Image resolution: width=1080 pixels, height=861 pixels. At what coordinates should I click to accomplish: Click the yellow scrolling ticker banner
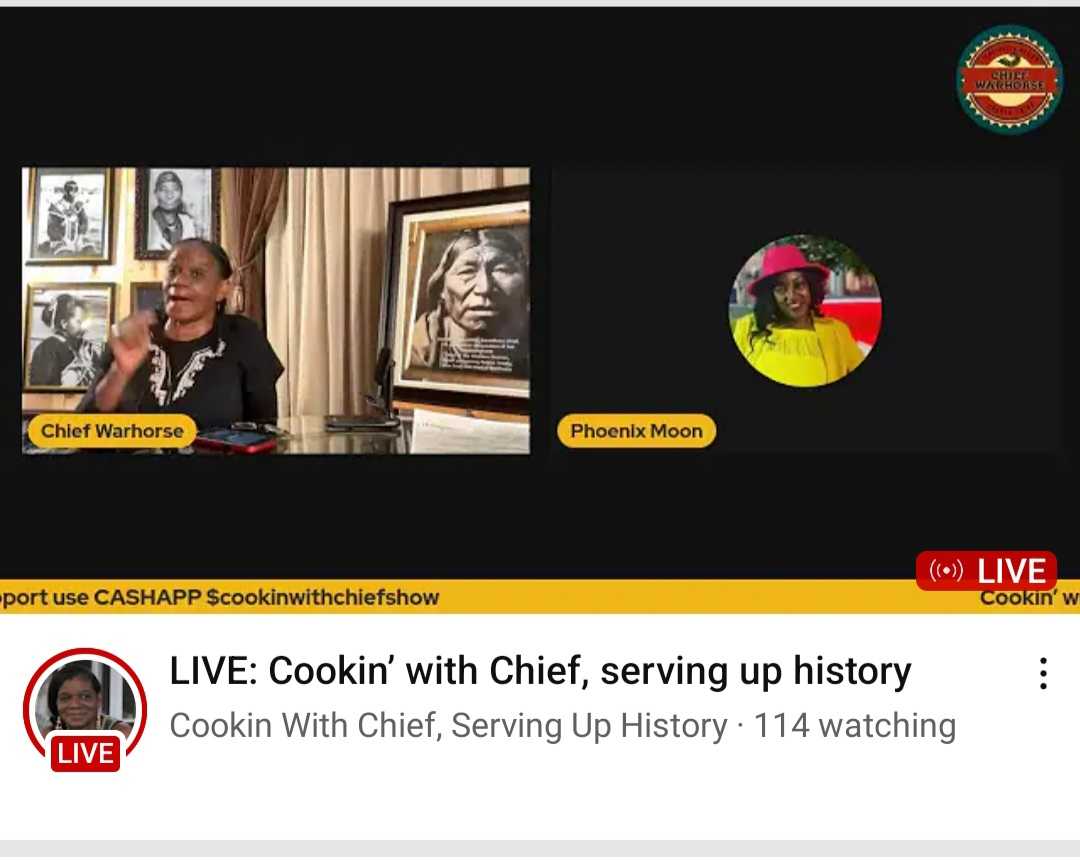540,597
